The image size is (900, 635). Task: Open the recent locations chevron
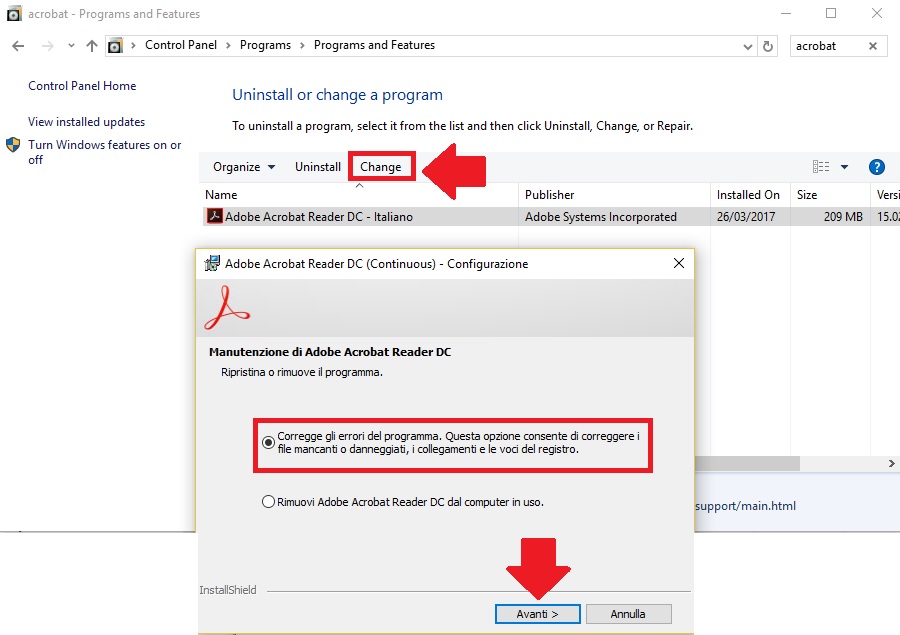coord(71,45)
